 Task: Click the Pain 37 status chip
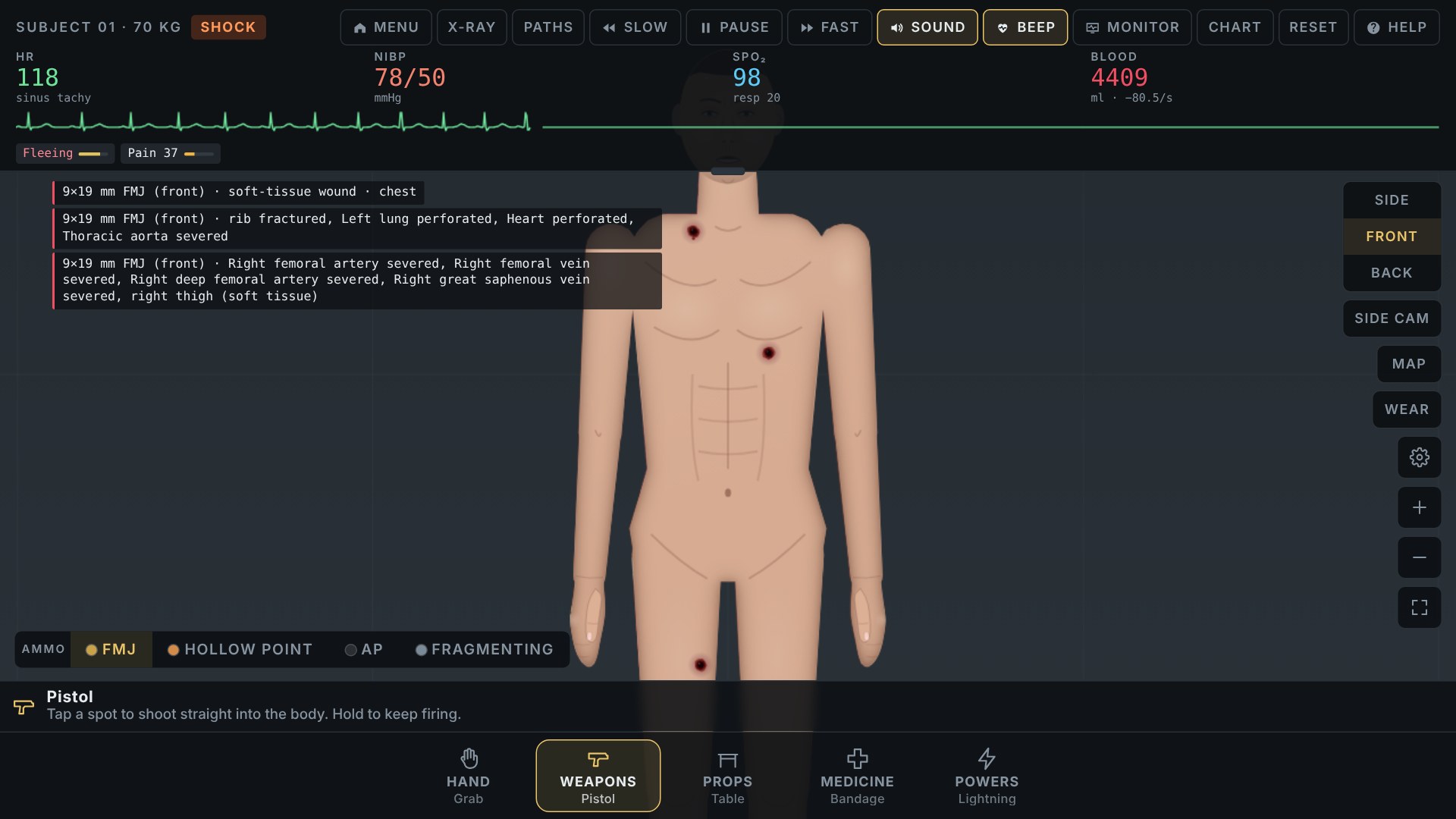point(170,153)
